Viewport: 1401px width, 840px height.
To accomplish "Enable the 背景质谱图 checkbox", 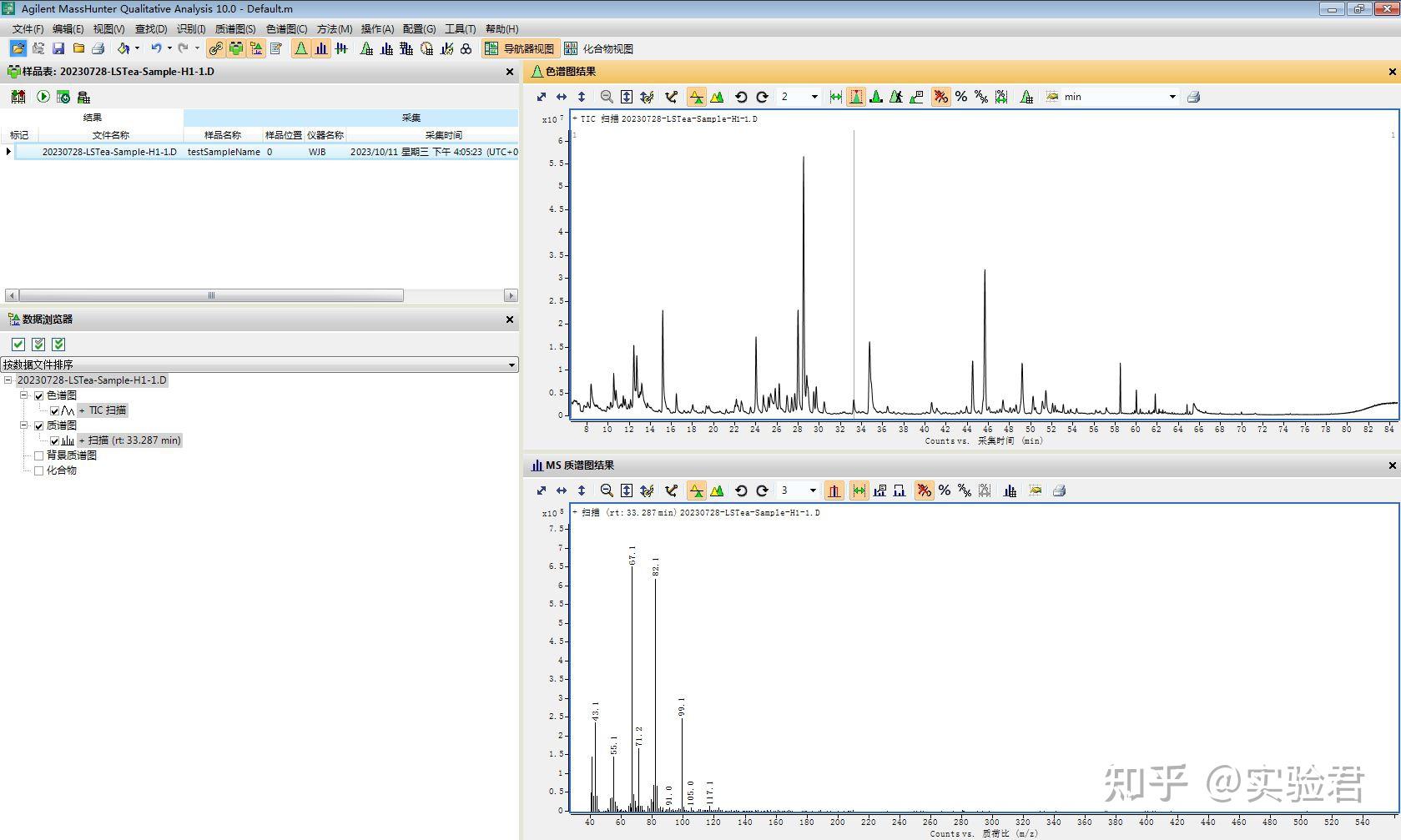I will (38, 455).
